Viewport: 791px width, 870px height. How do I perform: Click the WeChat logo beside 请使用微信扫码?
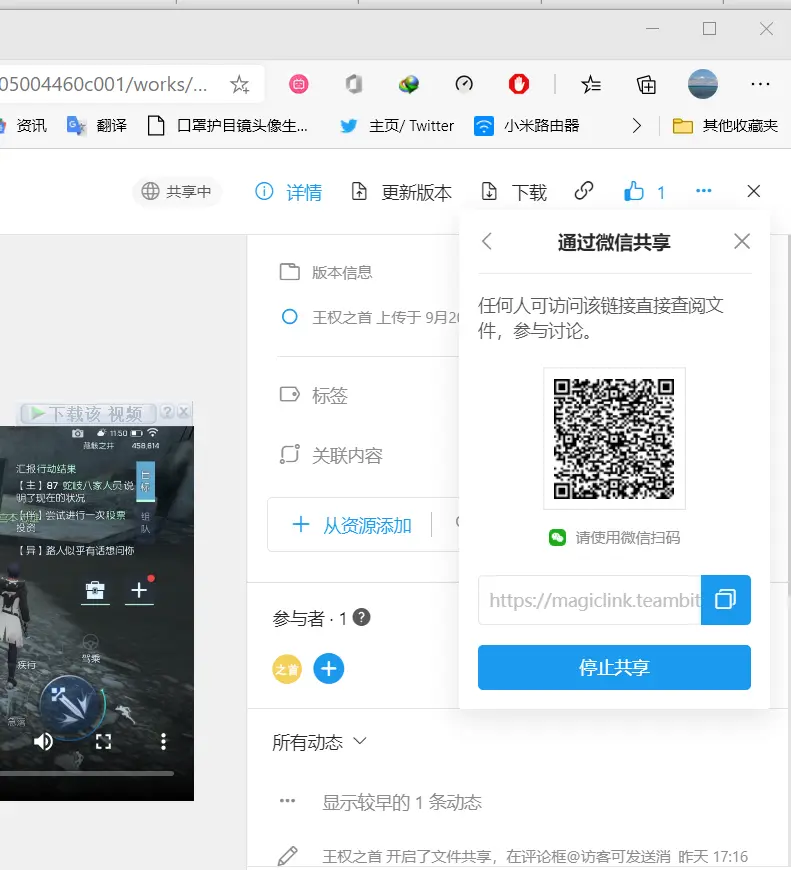pos(557,538)
